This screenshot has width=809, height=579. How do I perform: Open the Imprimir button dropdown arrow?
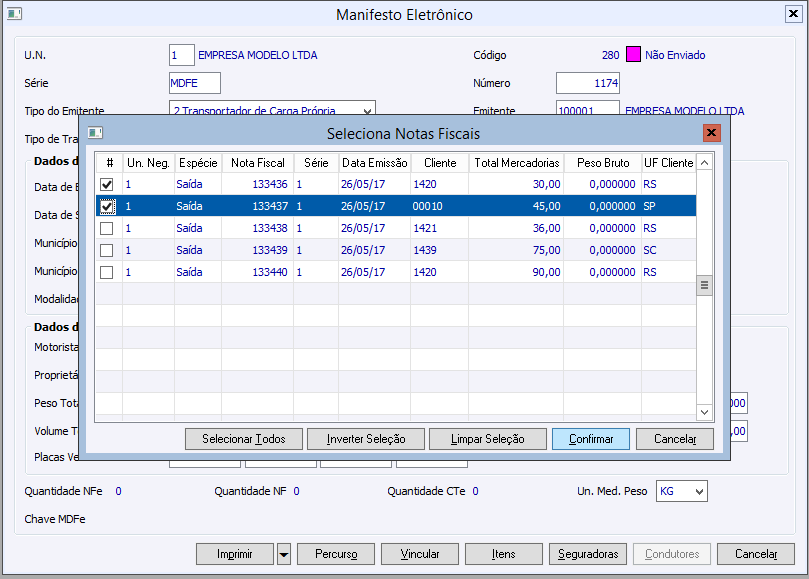283,554
